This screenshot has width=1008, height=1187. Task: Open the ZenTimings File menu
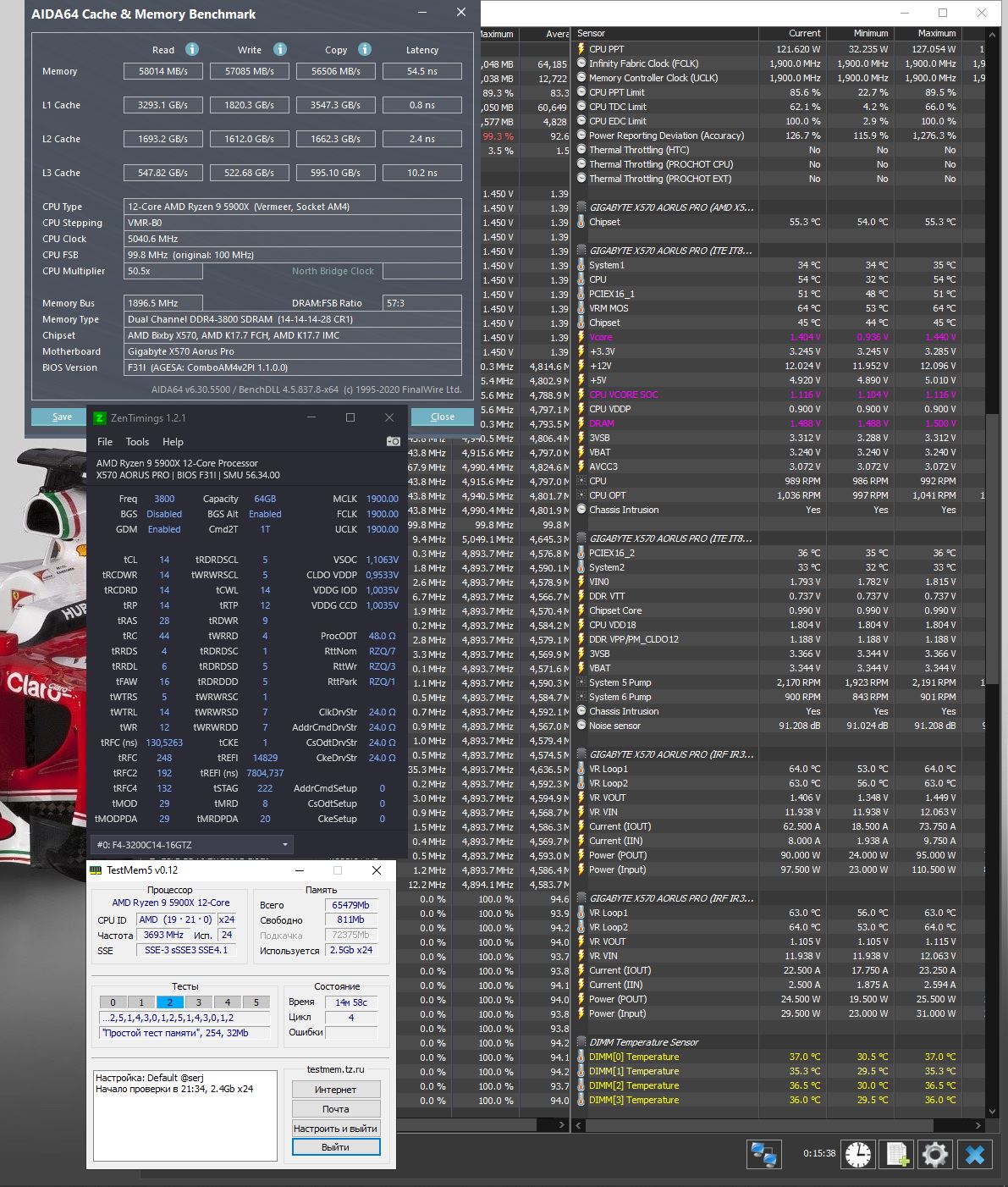[105, 442]
